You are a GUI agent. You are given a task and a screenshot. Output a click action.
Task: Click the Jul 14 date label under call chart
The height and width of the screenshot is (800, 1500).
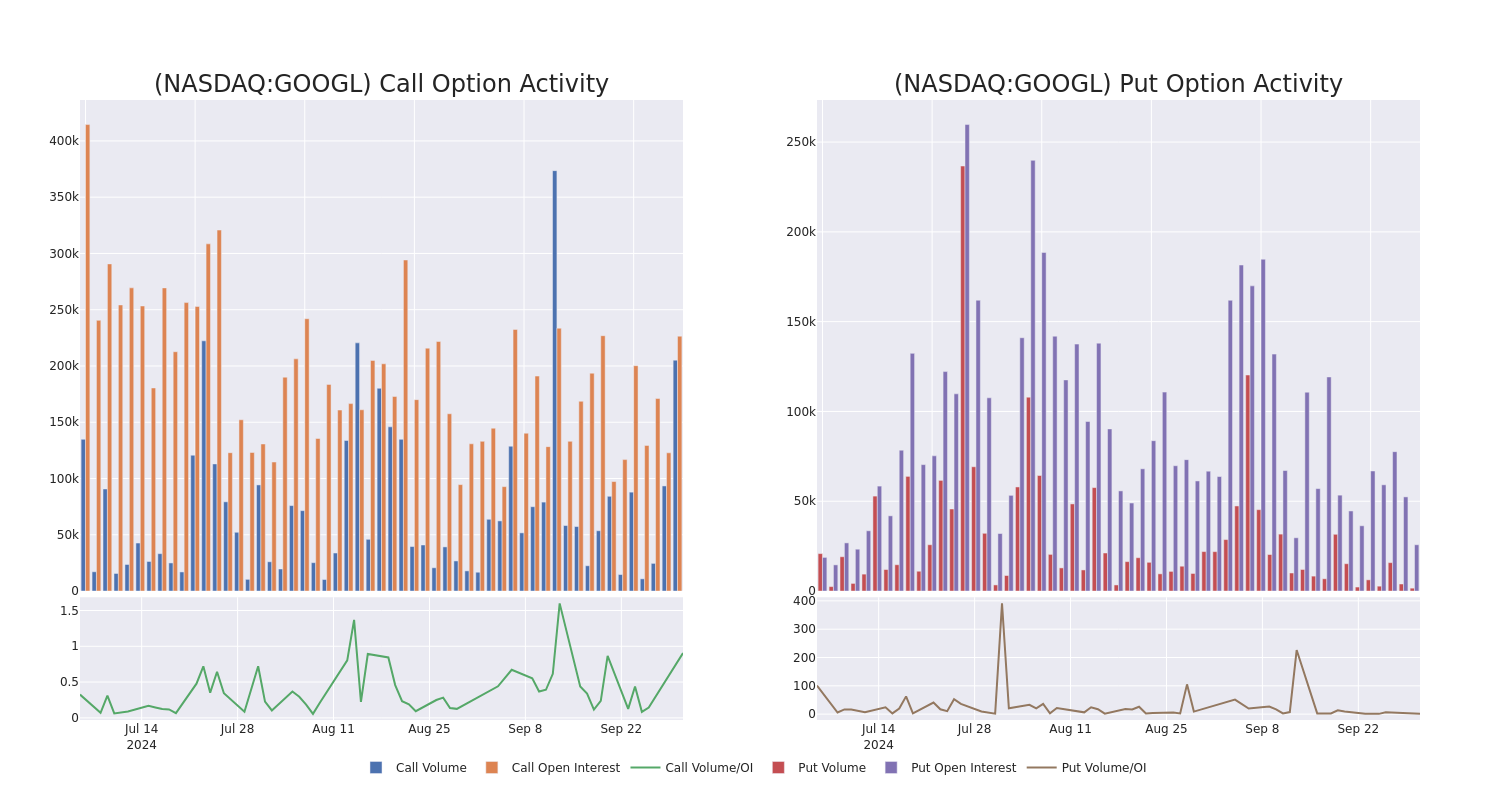(141, 729)
